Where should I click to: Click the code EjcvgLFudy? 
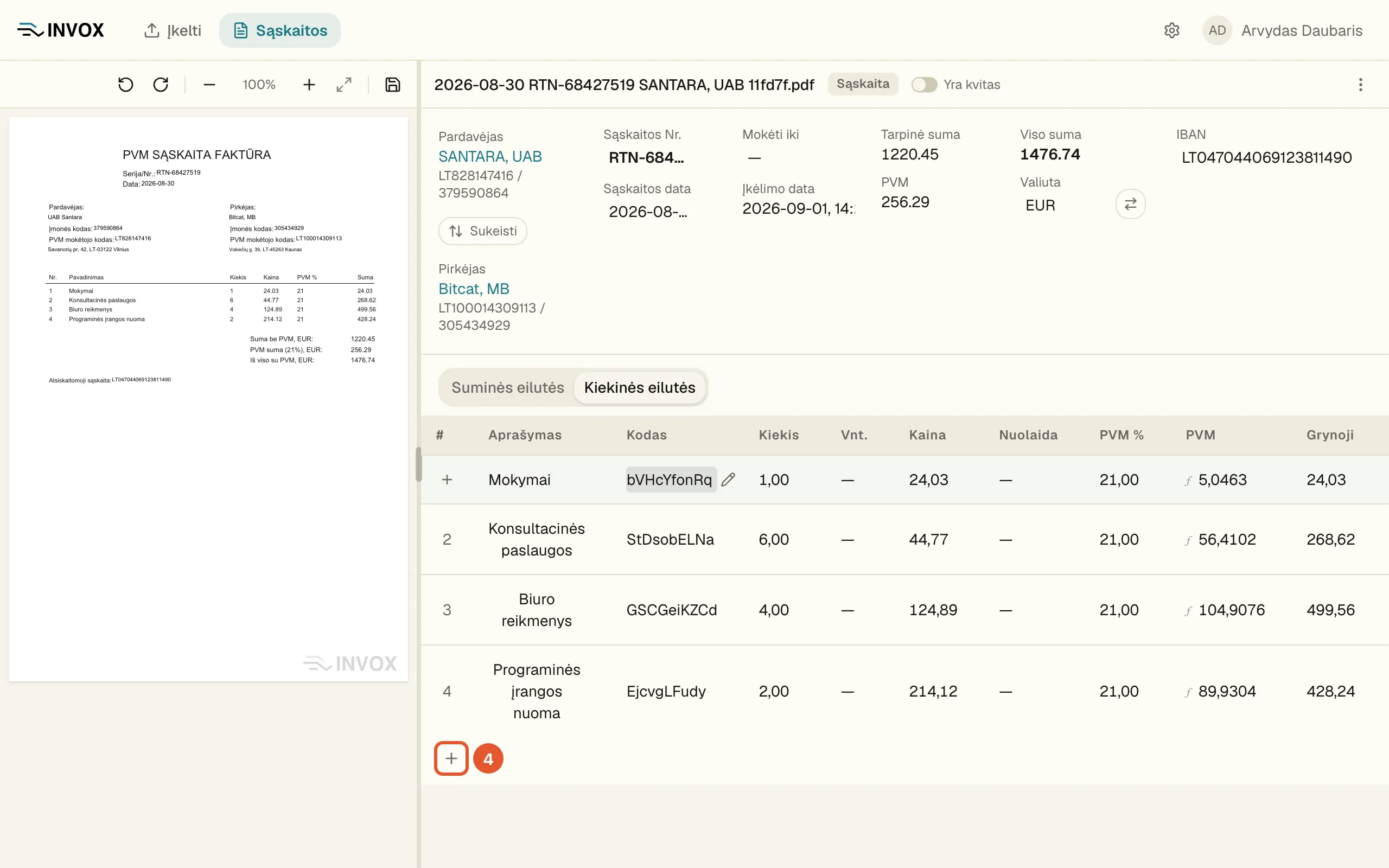coord(666,692)
